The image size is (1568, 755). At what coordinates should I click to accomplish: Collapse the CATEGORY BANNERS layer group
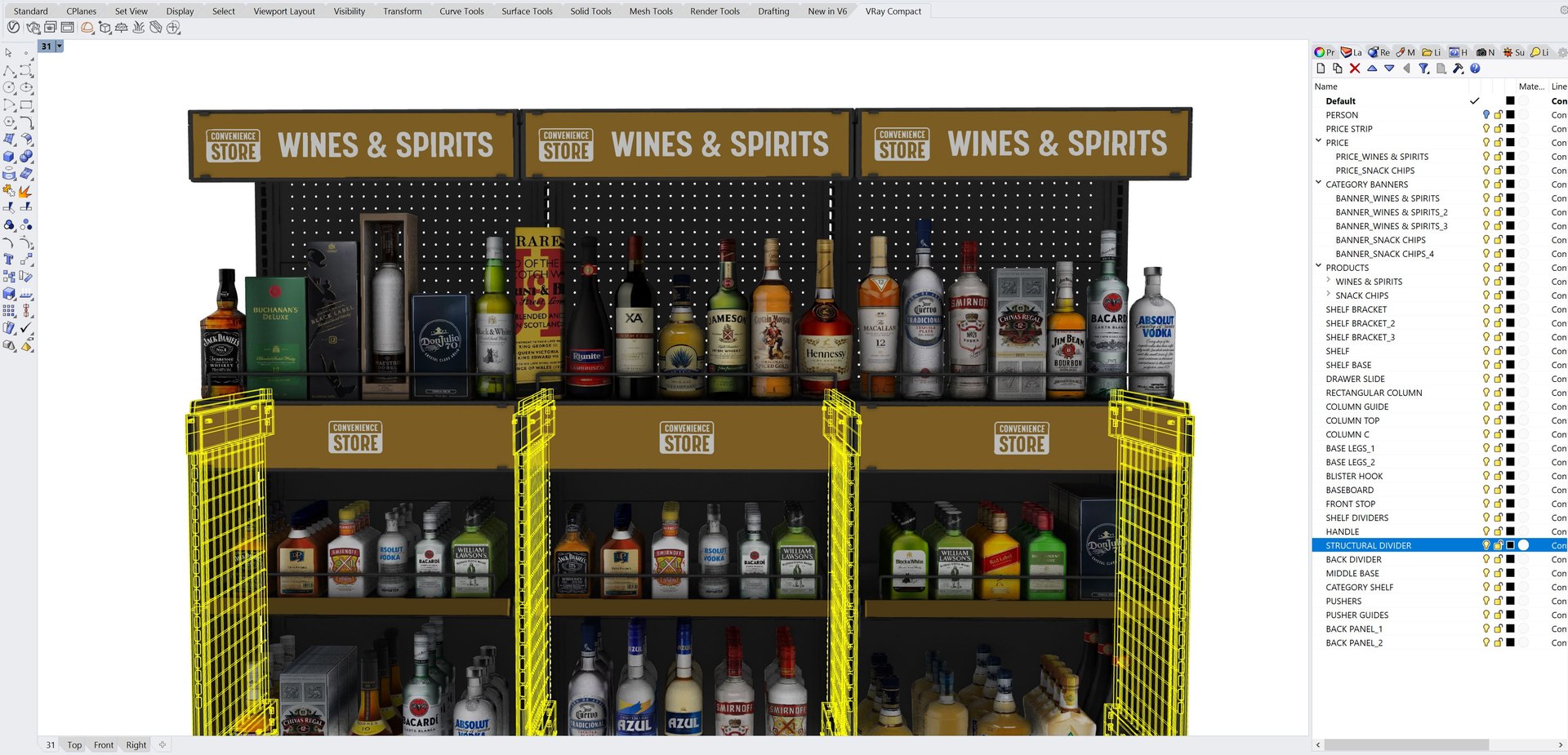[x=1318, y=183]
